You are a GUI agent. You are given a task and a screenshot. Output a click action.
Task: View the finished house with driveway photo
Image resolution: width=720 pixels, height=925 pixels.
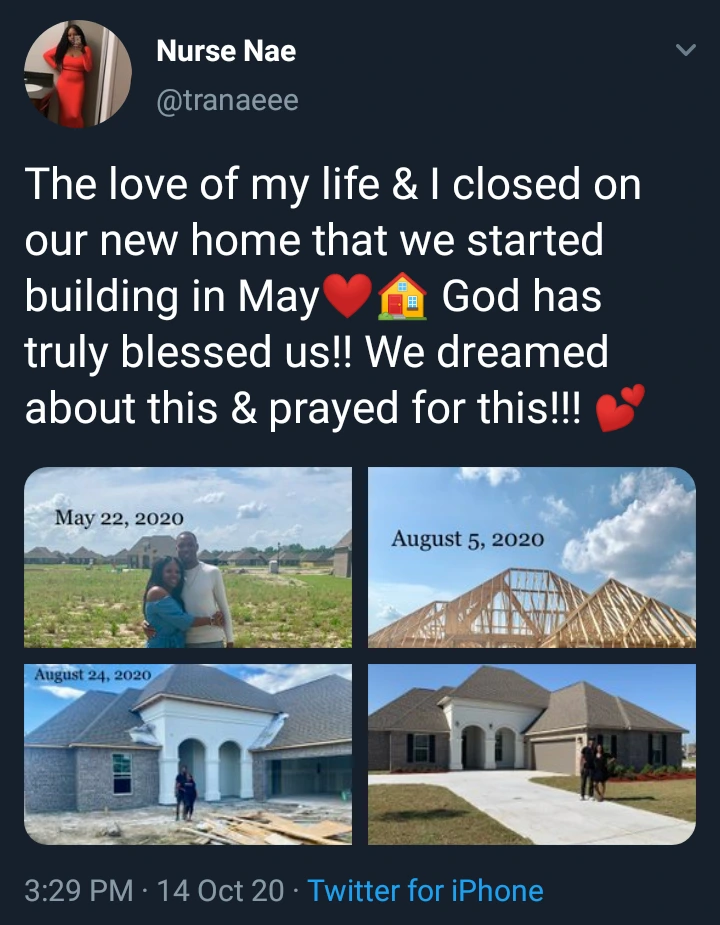pos(532,755)
